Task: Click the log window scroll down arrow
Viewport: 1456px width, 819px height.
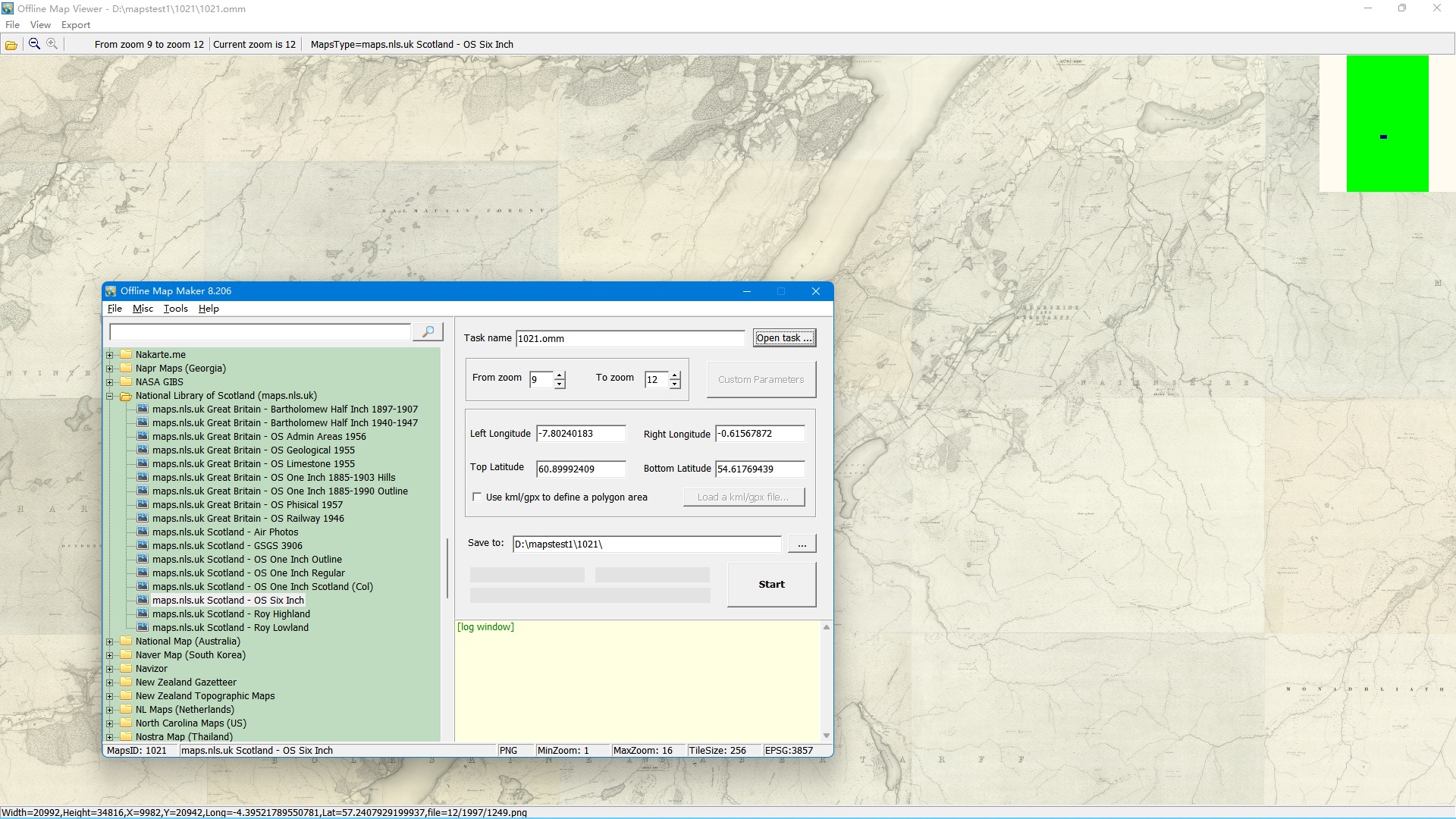Action: tap(827, 736)
